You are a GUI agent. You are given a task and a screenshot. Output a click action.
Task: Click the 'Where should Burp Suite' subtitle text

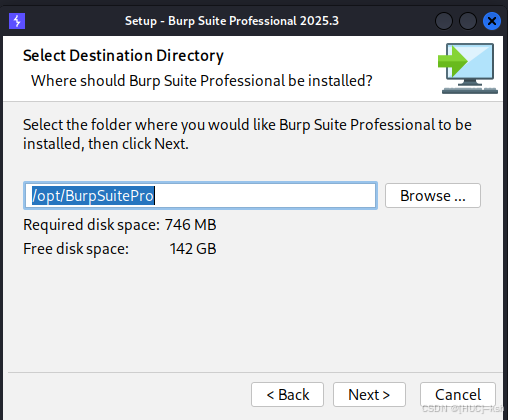(202, 81)
